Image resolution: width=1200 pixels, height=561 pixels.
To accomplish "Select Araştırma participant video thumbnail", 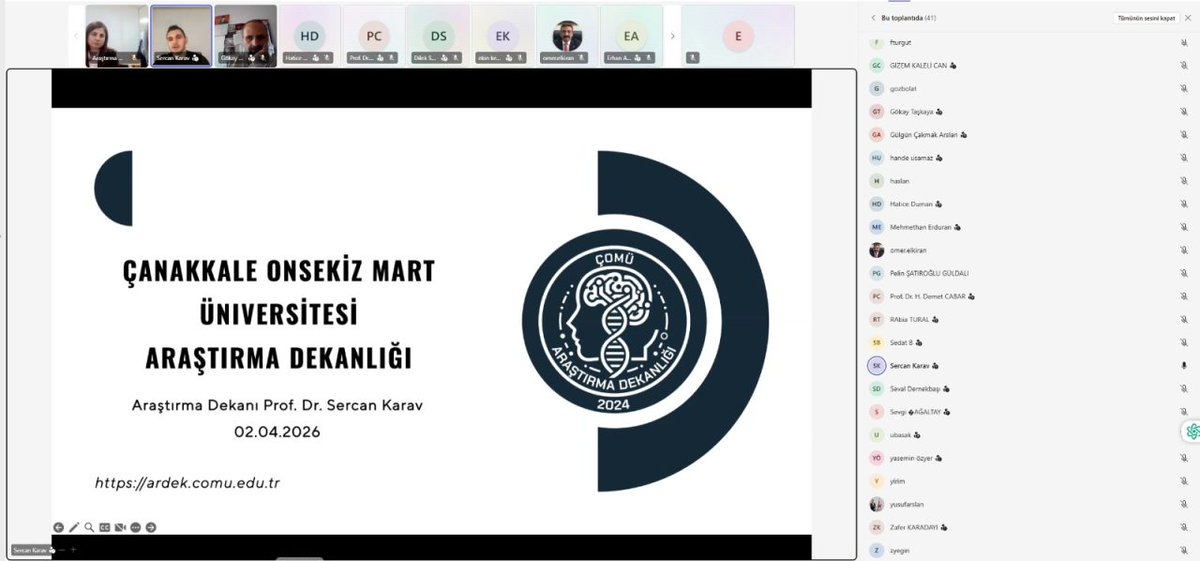I will (117, 36).
